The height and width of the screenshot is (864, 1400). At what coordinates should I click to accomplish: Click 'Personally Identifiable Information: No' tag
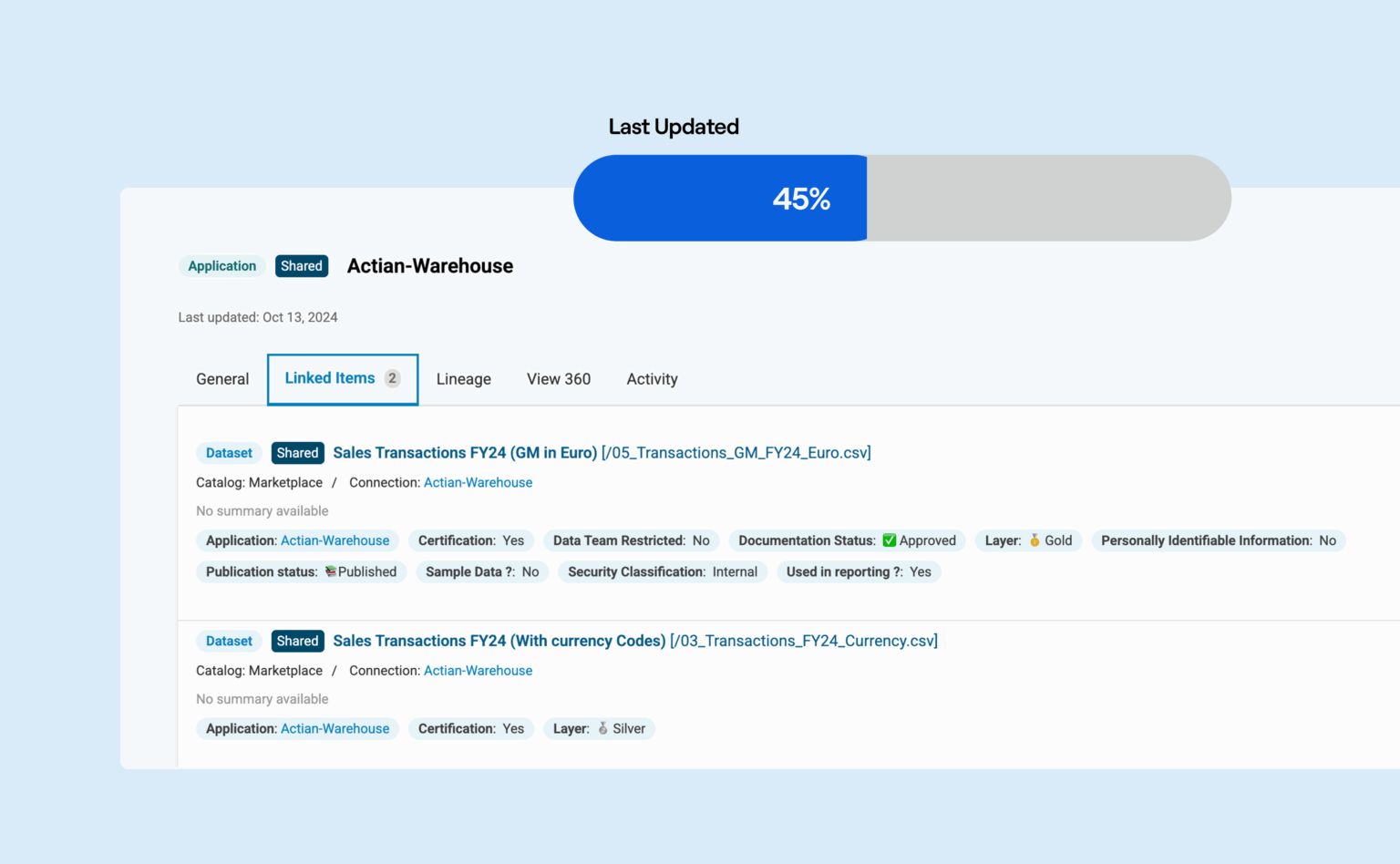point(1219,540)
